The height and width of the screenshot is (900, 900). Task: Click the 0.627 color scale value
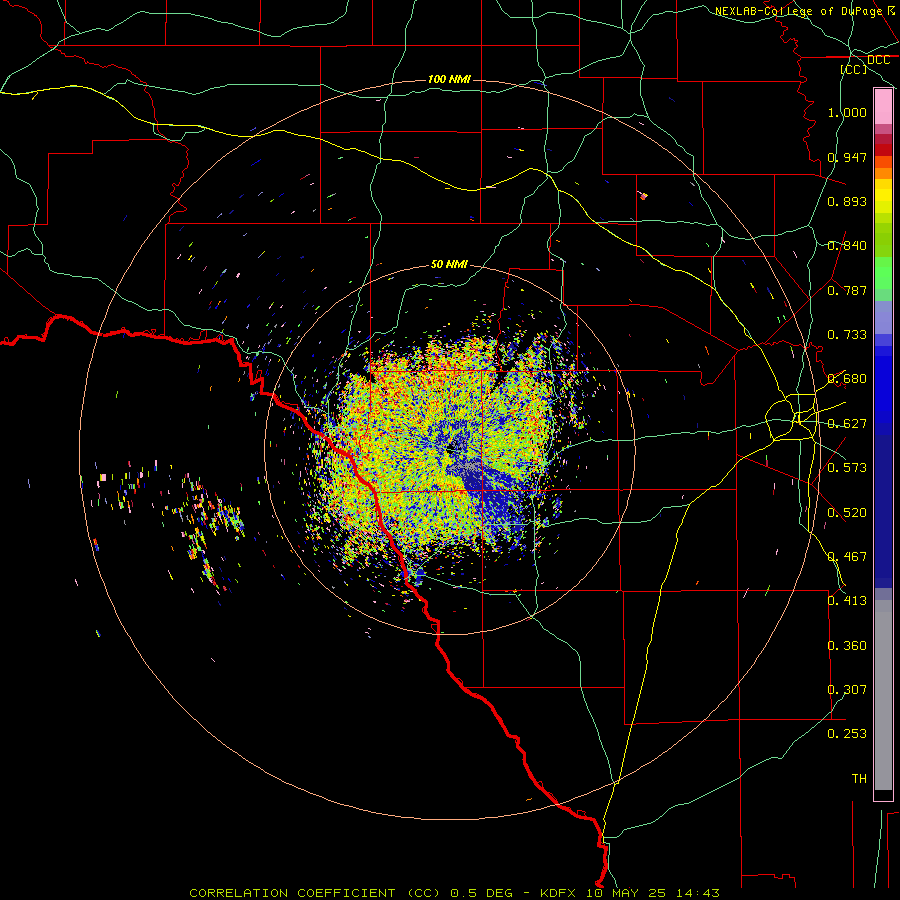pyautogui.click(x=847, y=424)
